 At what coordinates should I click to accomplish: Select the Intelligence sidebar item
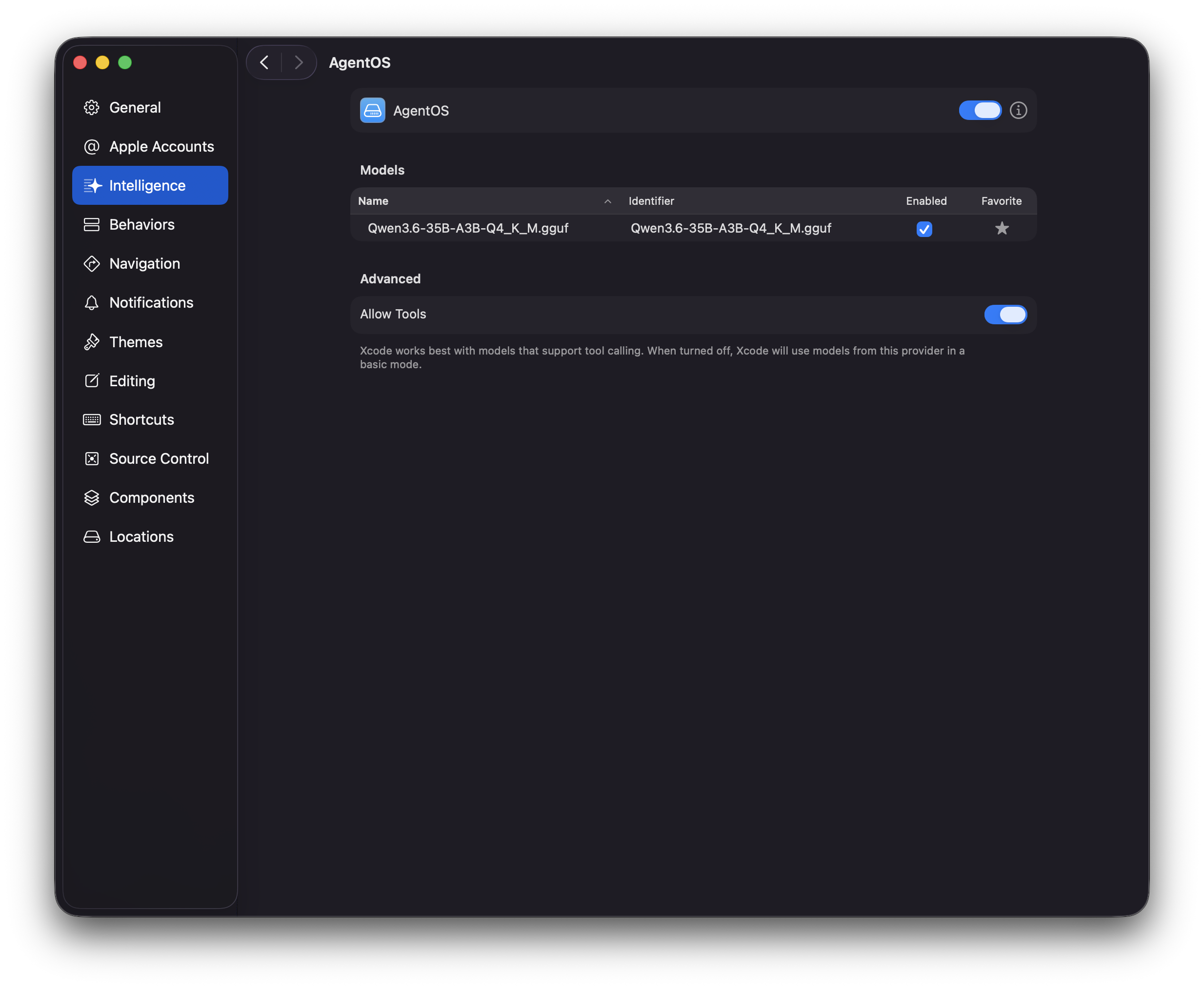(150, 185)
